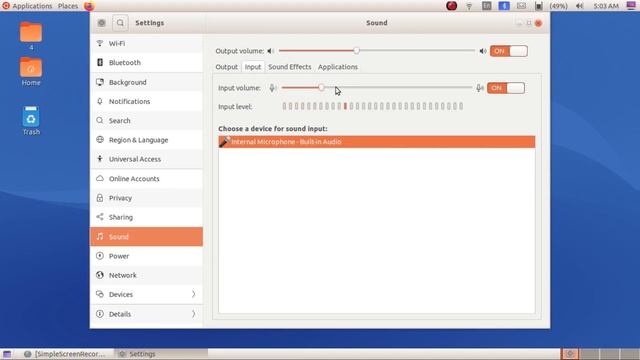
Task: Open the Region & Language settings entry
Action: click(147, 140)
